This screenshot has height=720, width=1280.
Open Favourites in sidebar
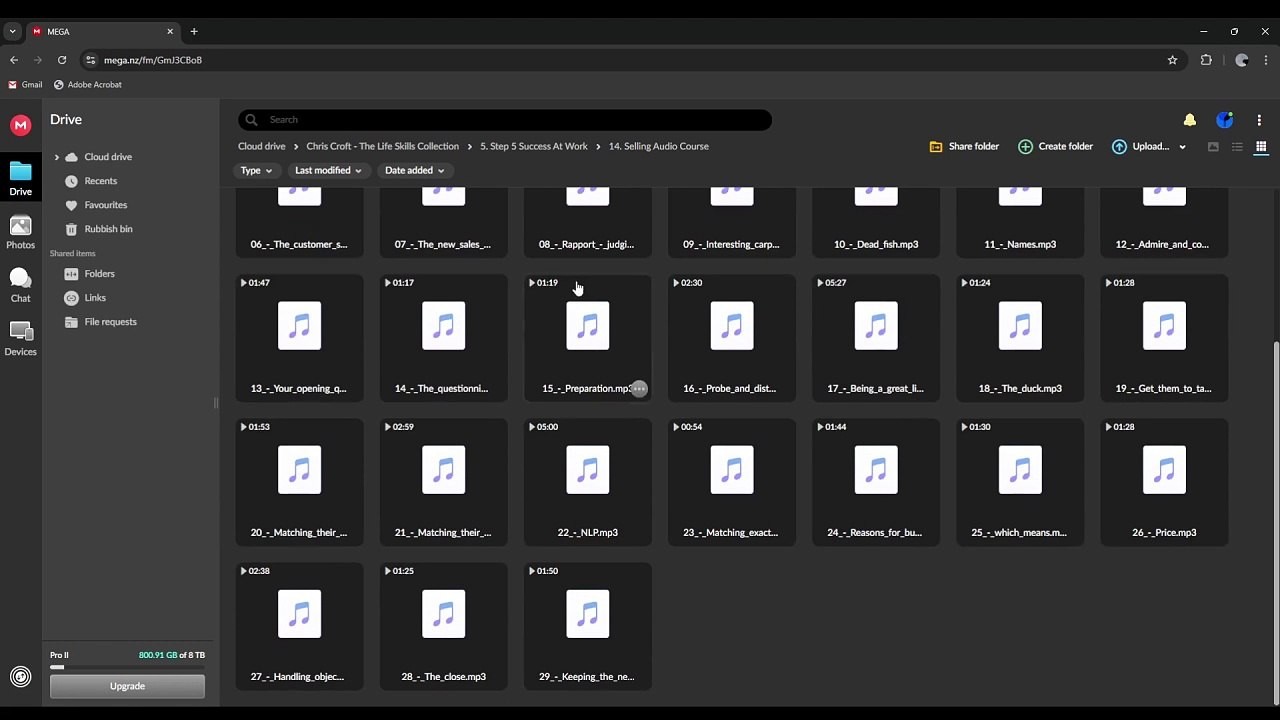click(106, 205)
